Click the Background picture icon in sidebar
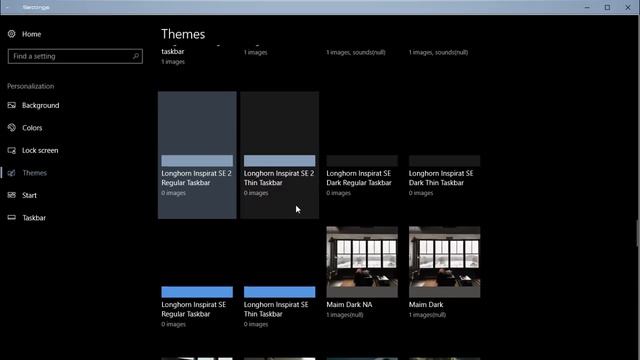Viewport: 640px width, 360px height. (x=11, y=105)
